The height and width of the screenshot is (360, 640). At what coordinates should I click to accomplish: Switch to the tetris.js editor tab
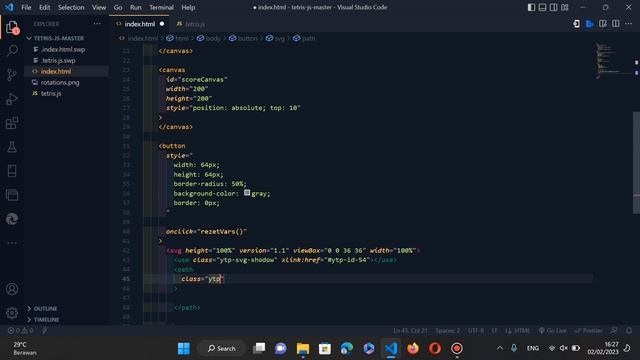(191, 24)
